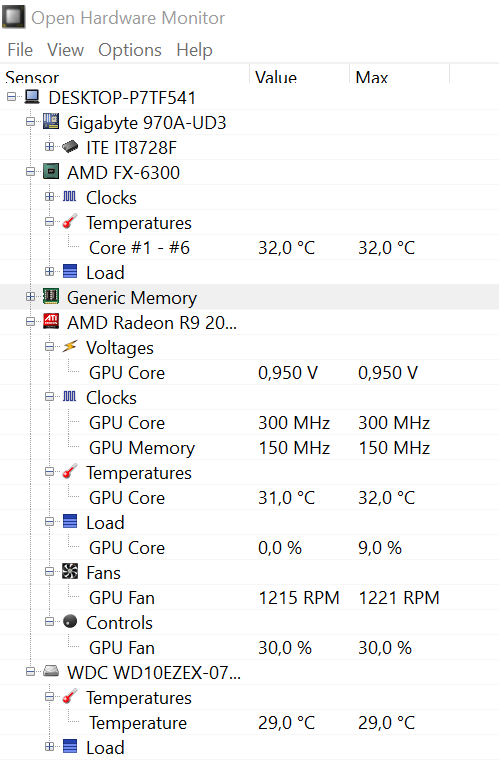Viewport: 499px width, 772px height.
Task: Click the Generic Memory RAM icon
Action: 51,297
